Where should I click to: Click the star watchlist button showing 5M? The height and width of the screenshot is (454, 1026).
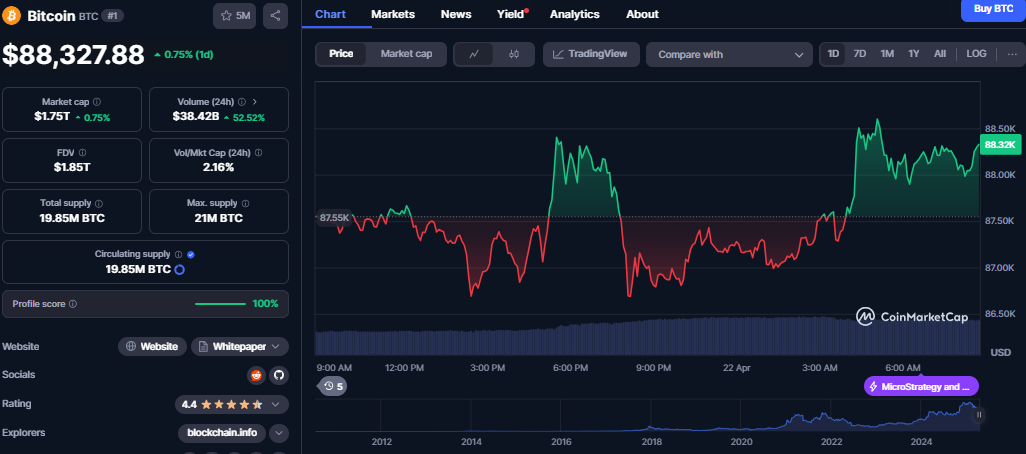(234, 16)
